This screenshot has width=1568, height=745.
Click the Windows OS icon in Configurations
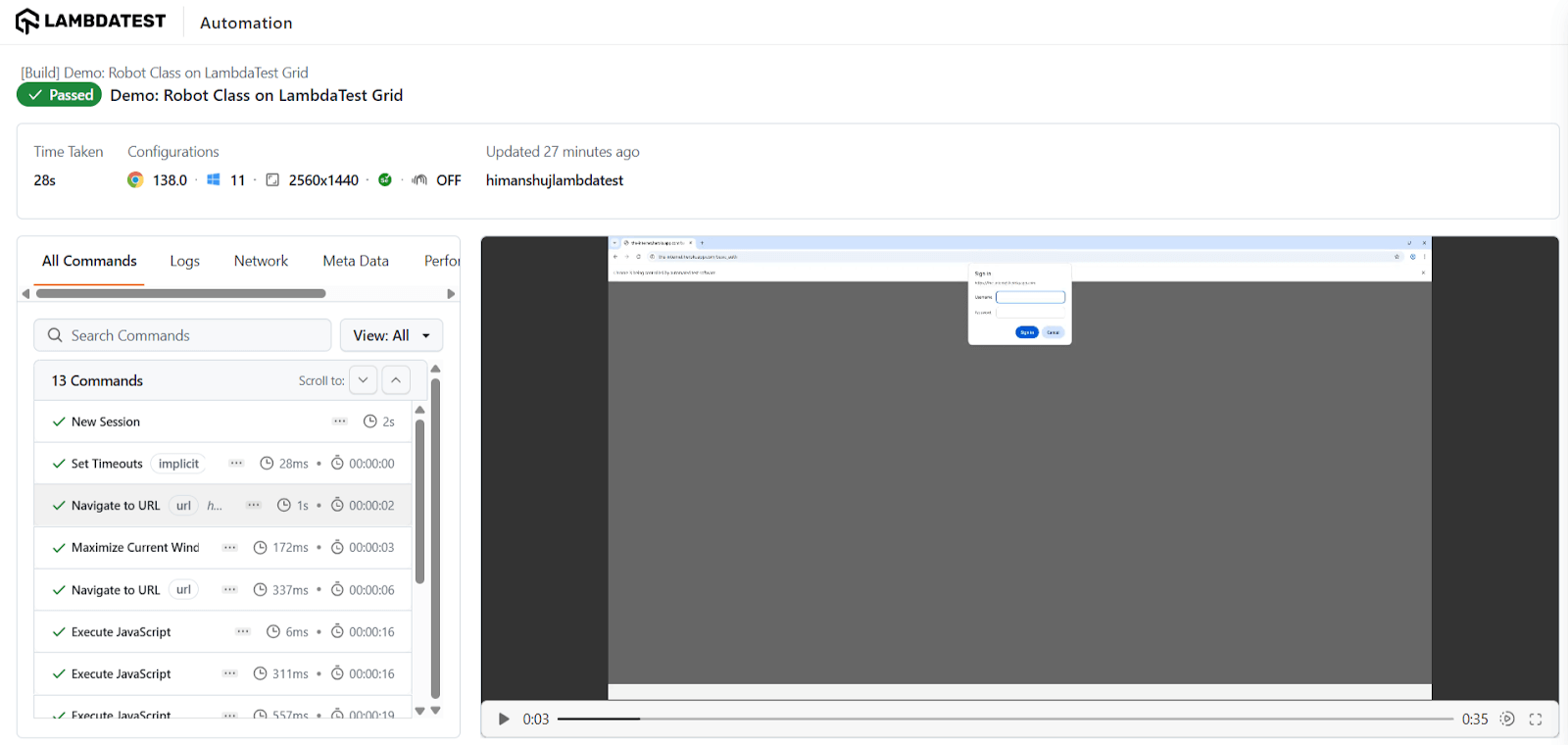[214, 180]
